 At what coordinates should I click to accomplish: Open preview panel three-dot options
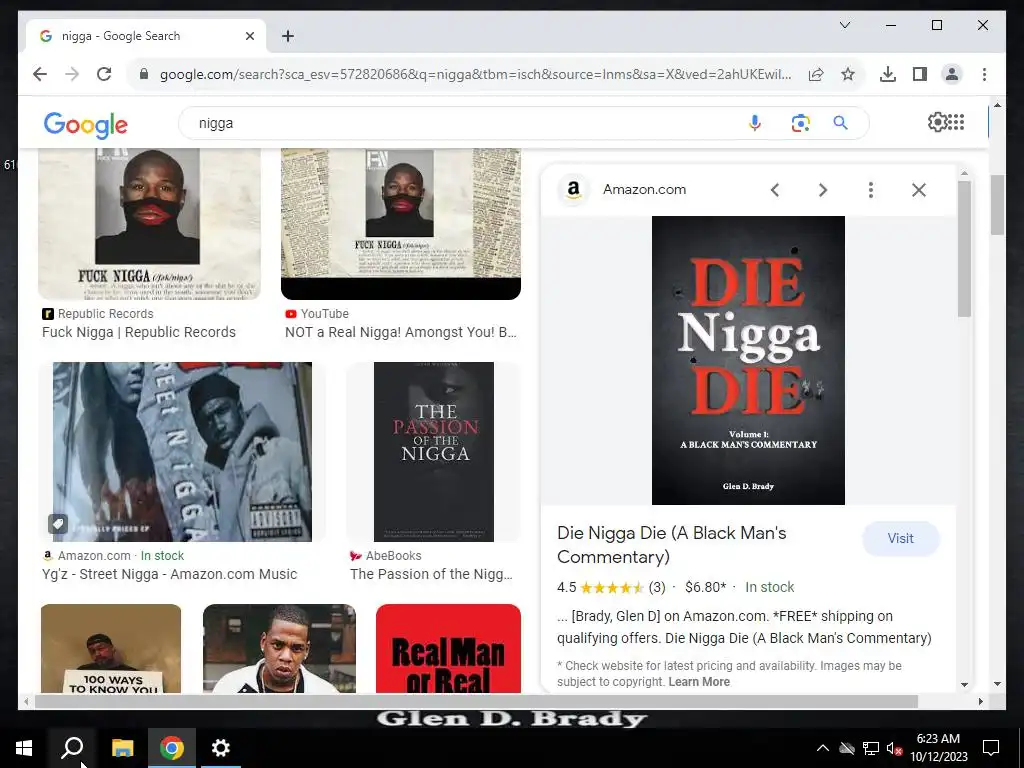click(x=871, y=190)
